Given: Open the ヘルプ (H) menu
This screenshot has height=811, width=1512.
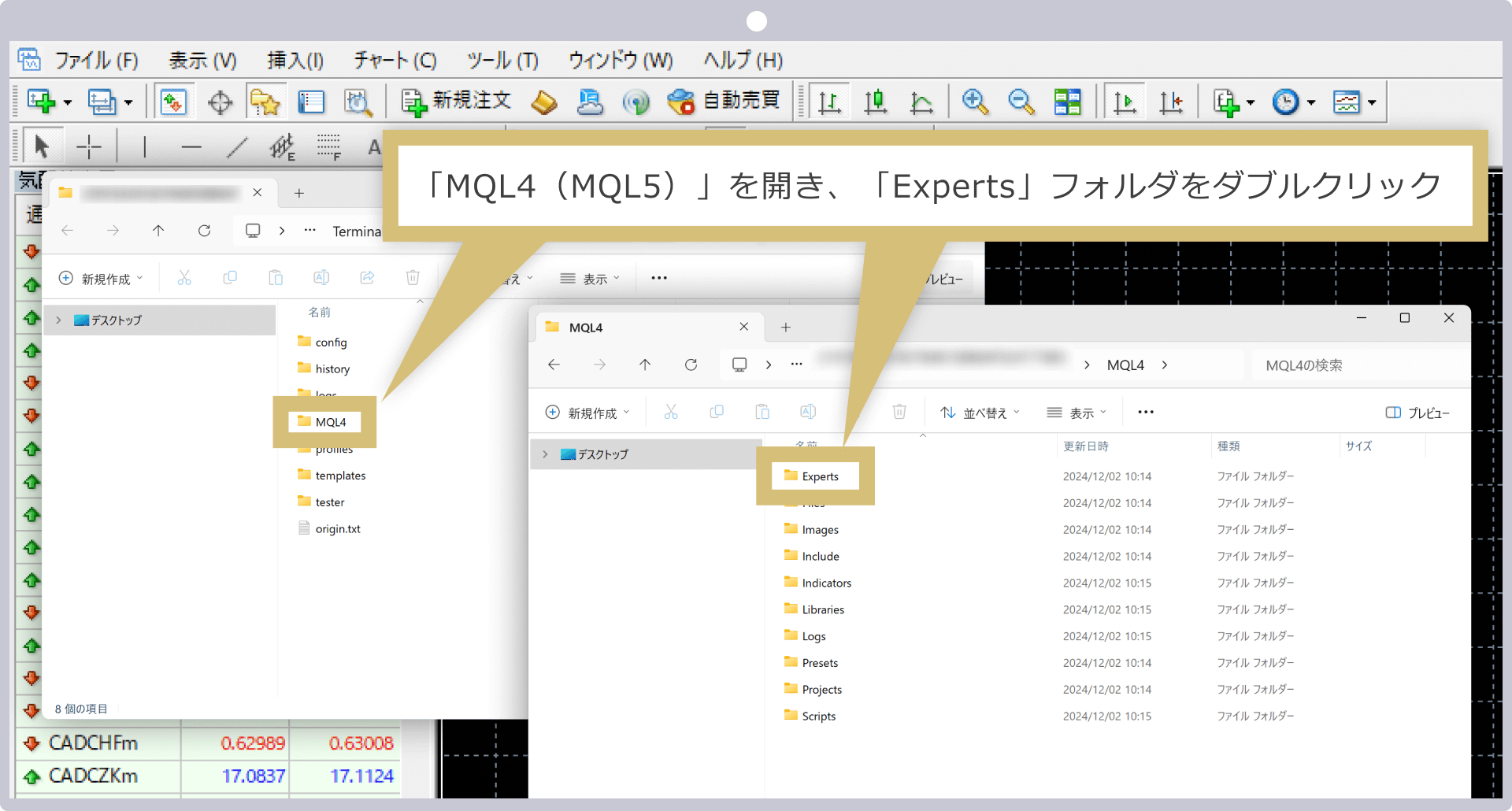Looking at the screenshot, I should click(x=743, y=61).
